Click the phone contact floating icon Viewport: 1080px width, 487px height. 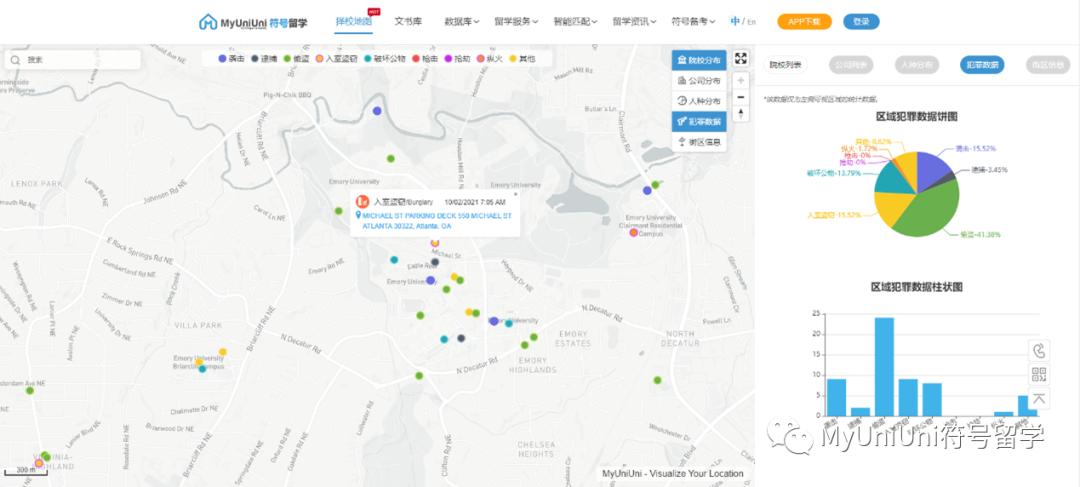click(x=1039, y=351)
